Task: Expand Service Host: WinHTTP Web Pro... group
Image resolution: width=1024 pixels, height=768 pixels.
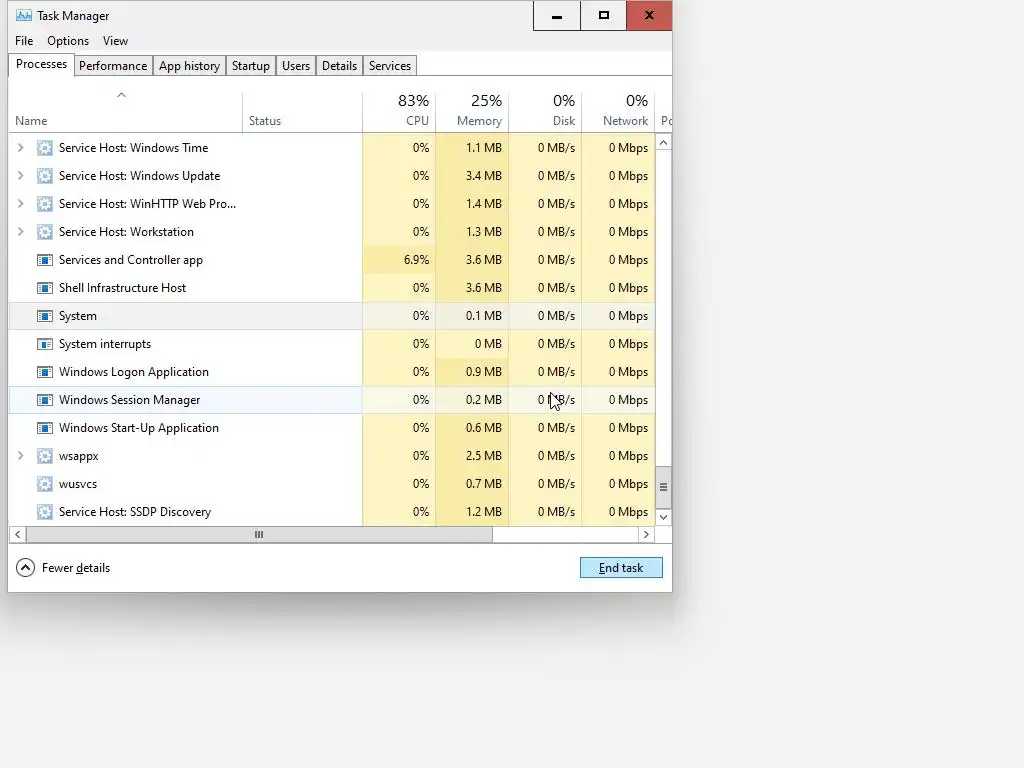Action: (x=20, y=204)
